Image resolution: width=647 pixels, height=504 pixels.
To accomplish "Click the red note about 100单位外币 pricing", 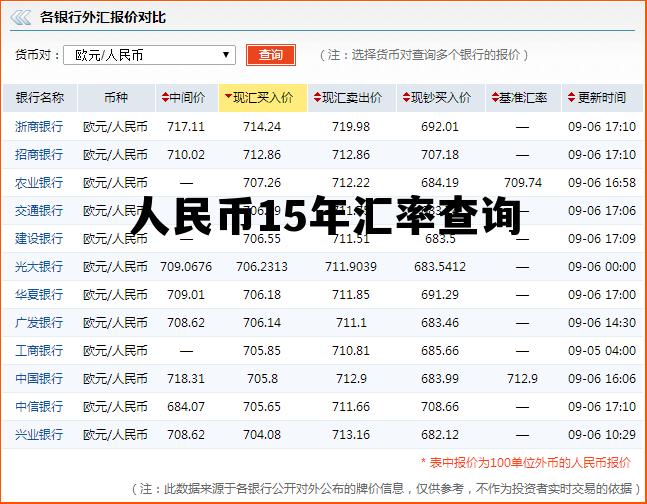I will click(x=526, y=463).
